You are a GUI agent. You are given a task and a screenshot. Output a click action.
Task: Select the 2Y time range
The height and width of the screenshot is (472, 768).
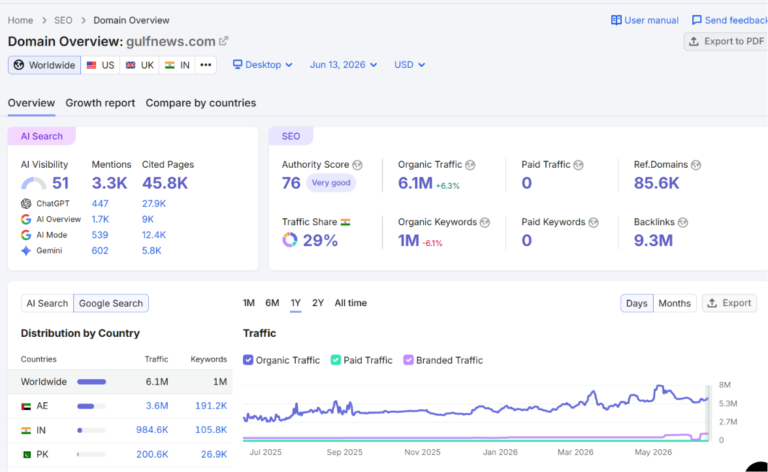pos(318,303)
